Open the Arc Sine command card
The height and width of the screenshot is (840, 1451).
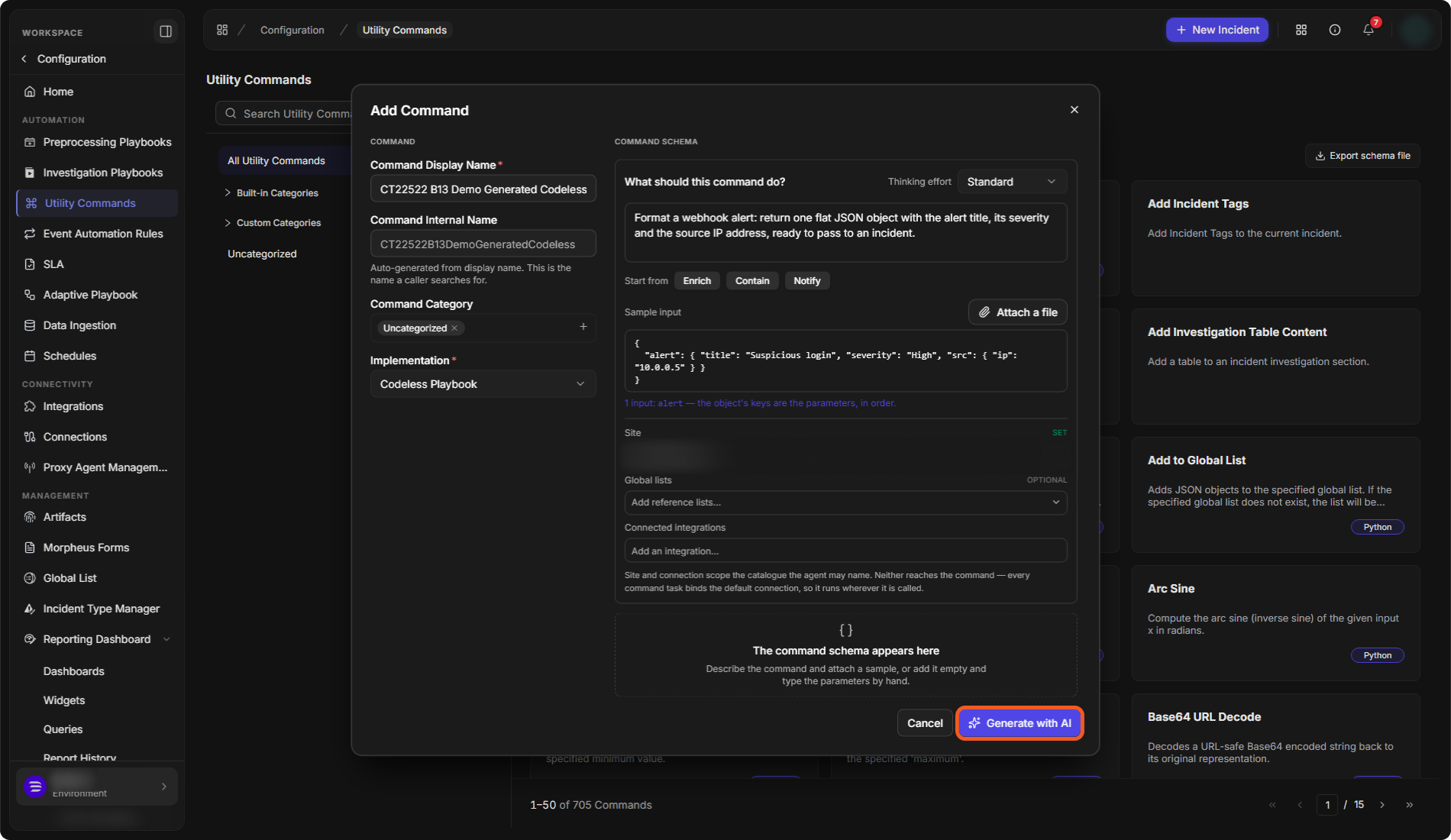coord(1275,623)
